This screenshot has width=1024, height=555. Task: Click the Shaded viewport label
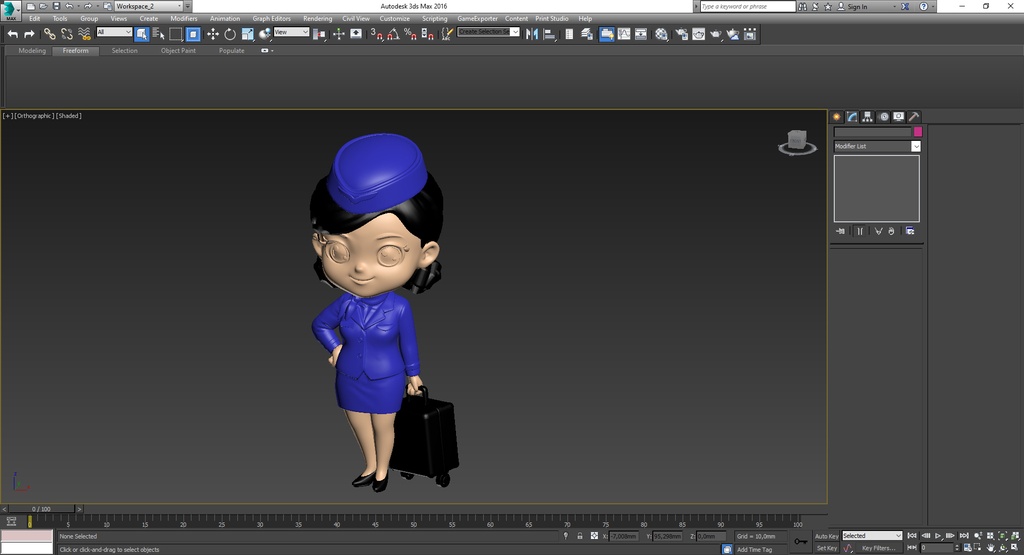pyautogui.click(x=69, y=116)
